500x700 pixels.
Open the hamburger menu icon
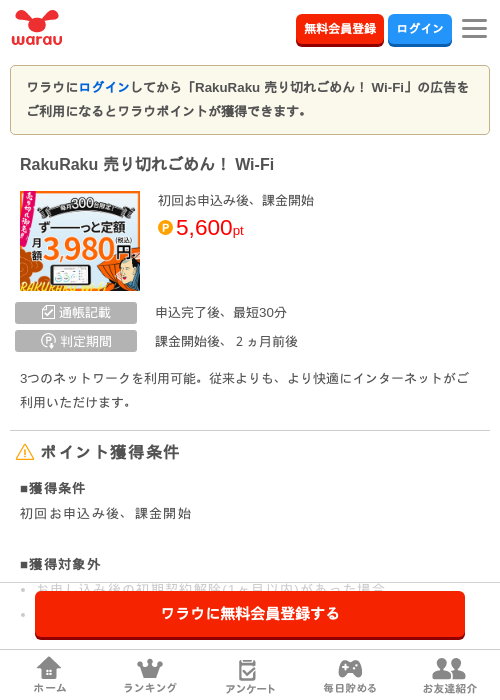[474, 29]
